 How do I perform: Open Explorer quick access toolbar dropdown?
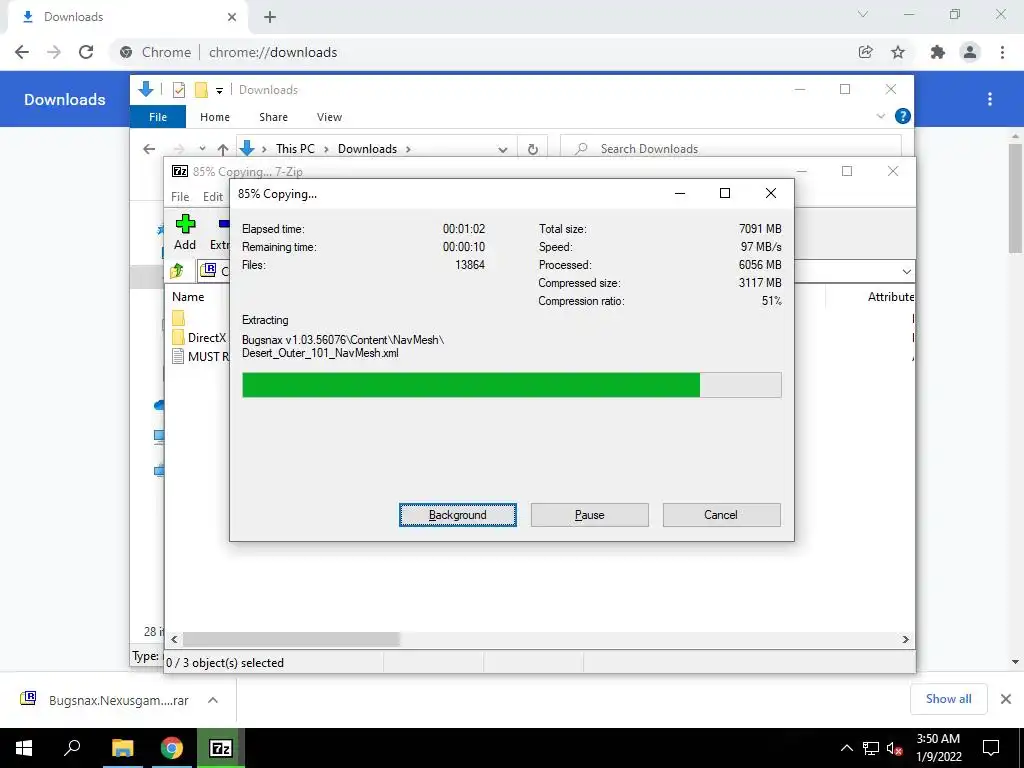pyautogui.click(x=219, y=91)
